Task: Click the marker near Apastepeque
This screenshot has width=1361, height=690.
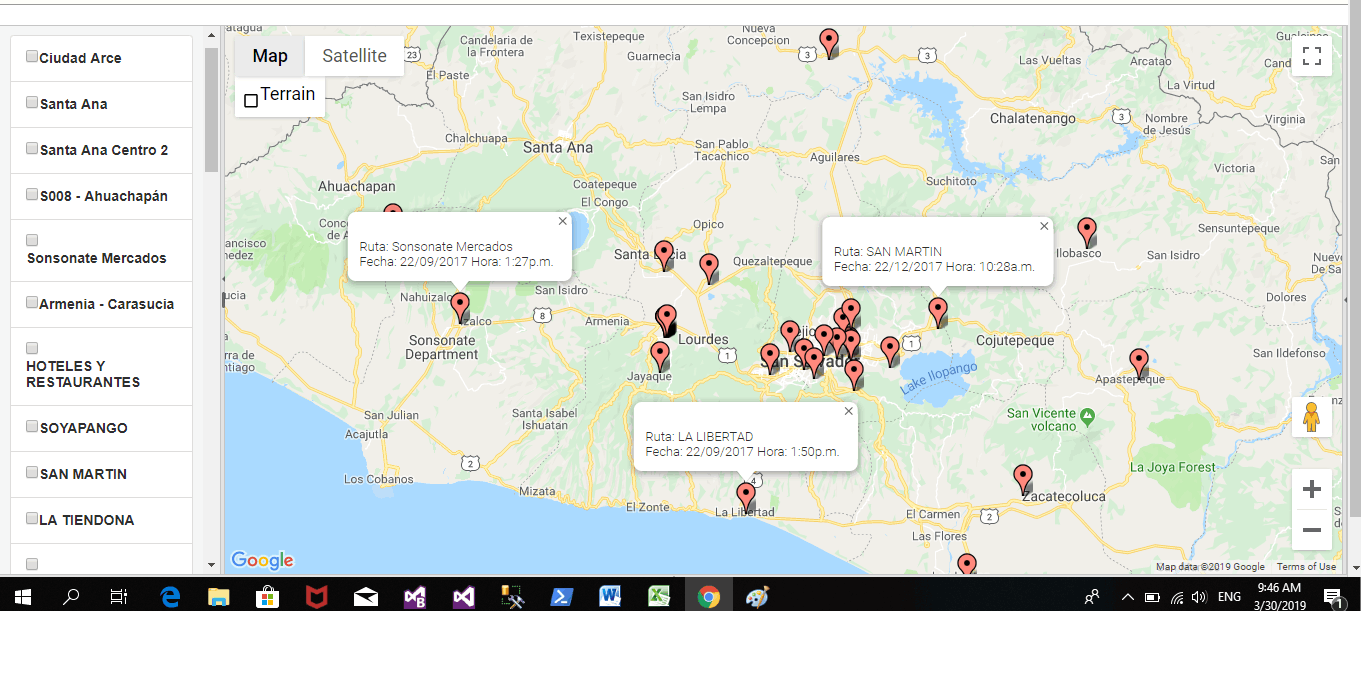Action: tap(1138, 362)
